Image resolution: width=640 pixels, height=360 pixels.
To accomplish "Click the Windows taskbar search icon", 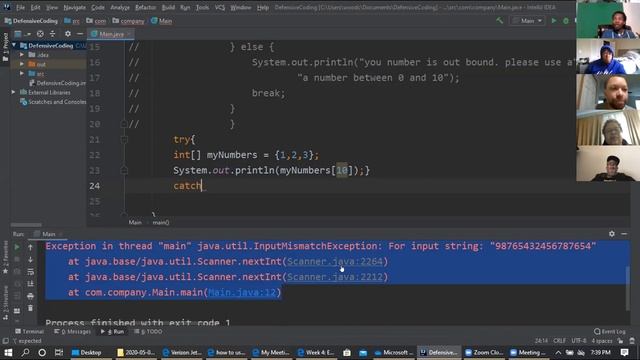I will pos(25,352).
